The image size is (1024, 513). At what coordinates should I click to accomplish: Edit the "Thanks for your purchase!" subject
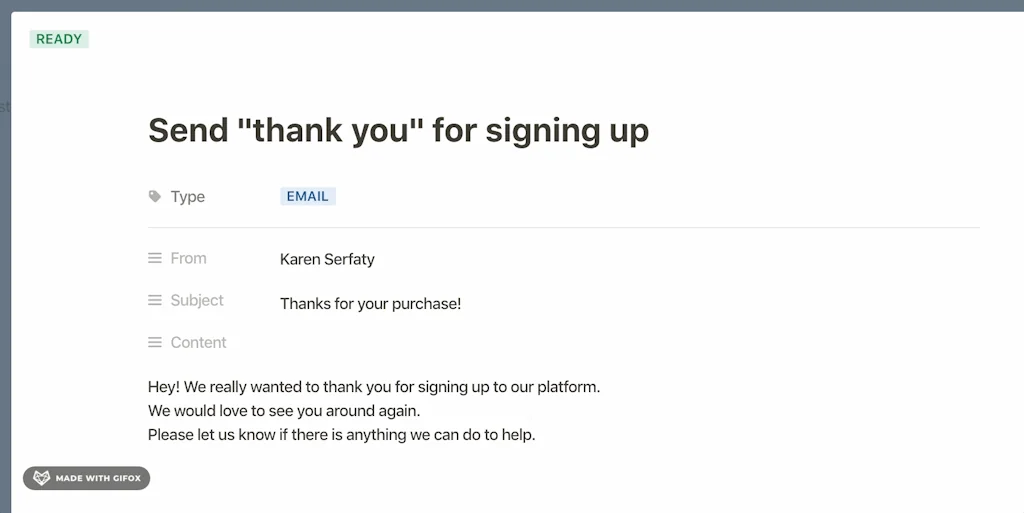point(370,303)
